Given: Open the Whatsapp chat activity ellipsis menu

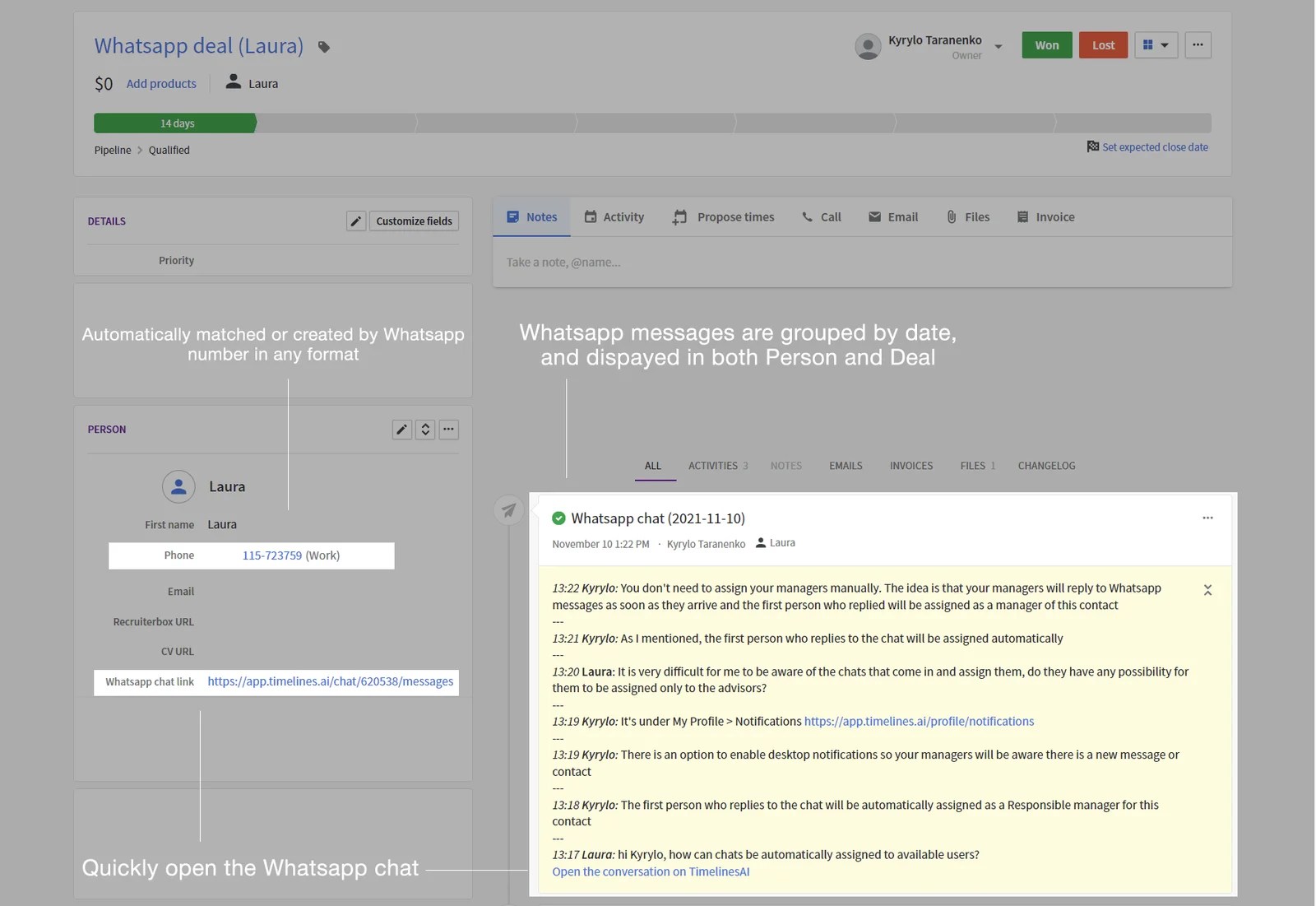Looking at the screenshot, I should 1207,518.
